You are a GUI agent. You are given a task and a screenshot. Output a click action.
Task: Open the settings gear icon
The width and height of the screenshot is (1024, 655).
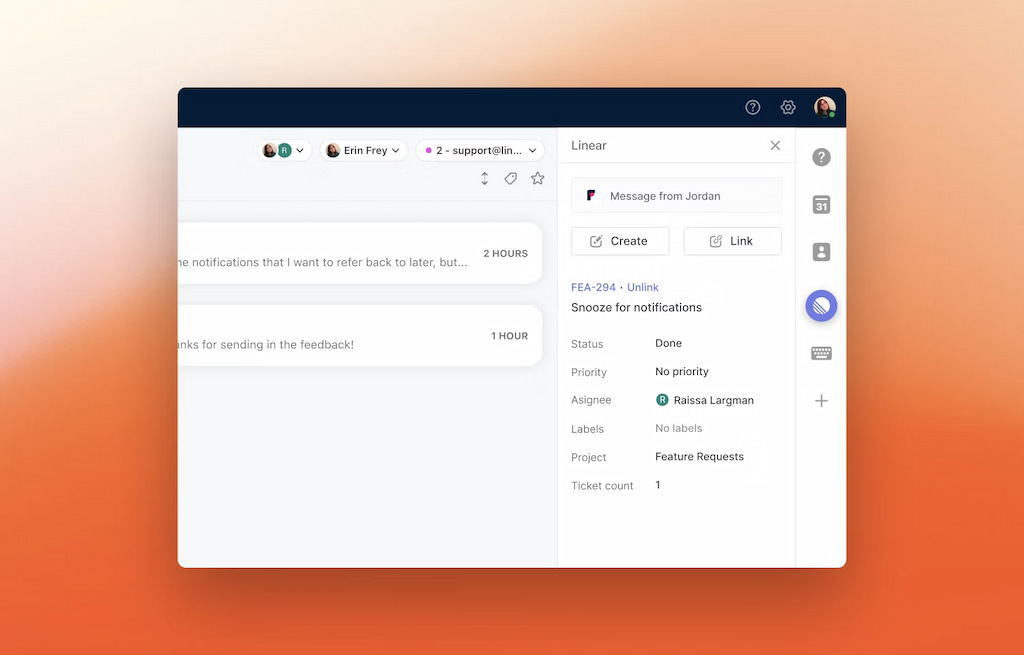pos(788,107)
